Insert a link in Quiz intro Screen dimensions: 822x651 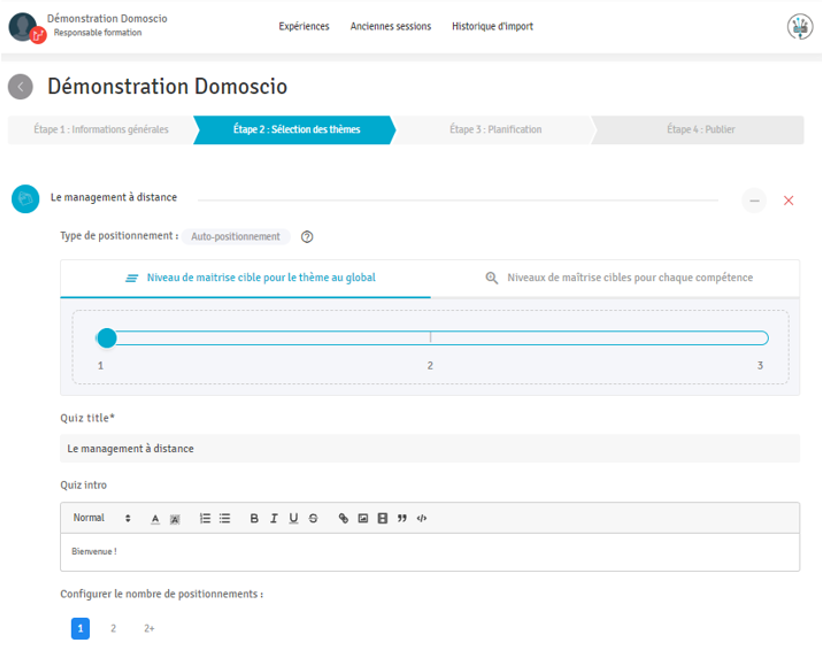343,518
